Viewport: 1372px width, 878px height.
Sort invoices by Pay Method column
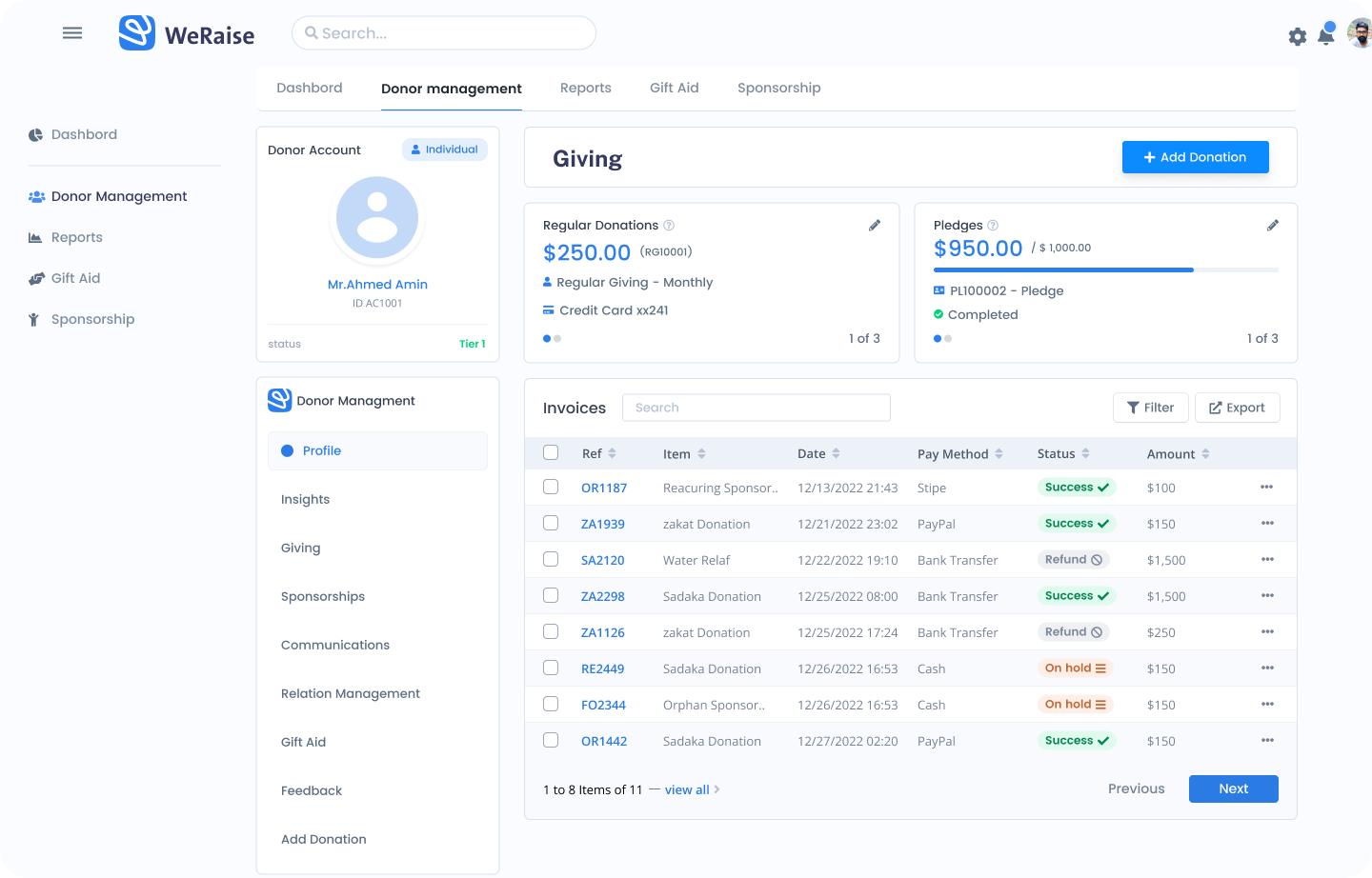999,454
